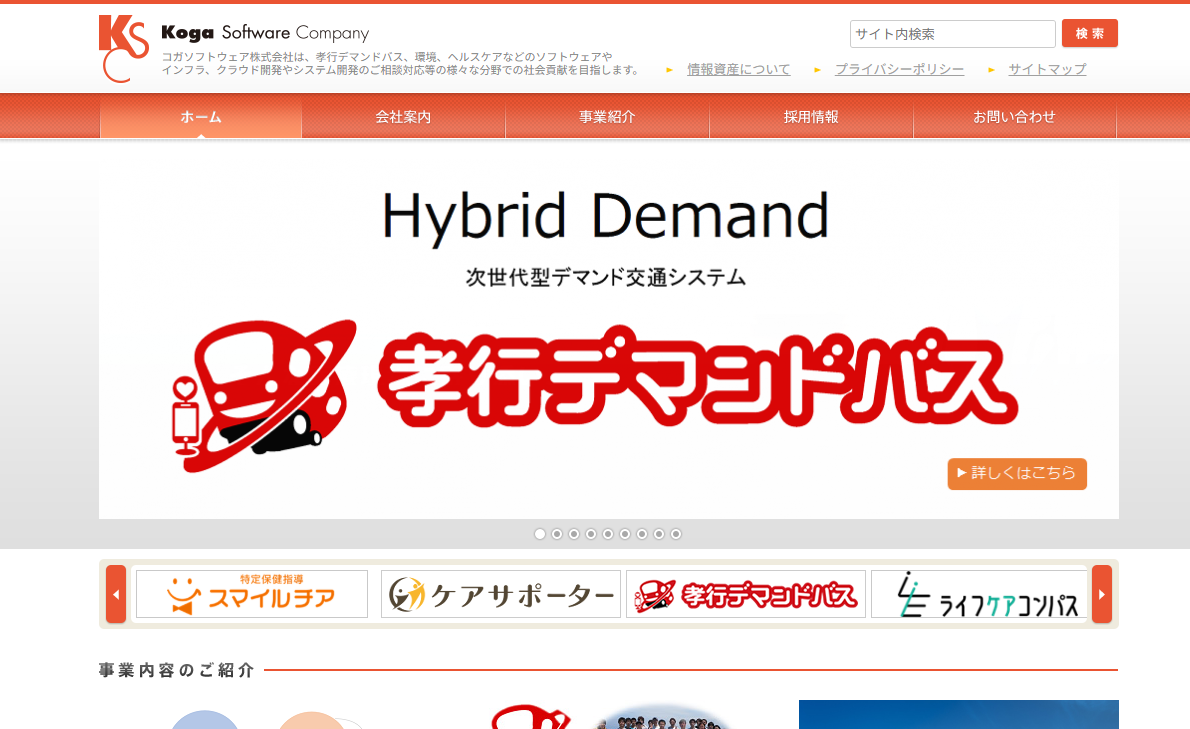Image resolution: width=1190 pixels, height=729 pixels.
Task: Open the プライバシーポリシー link
Action: coord(899,69)
